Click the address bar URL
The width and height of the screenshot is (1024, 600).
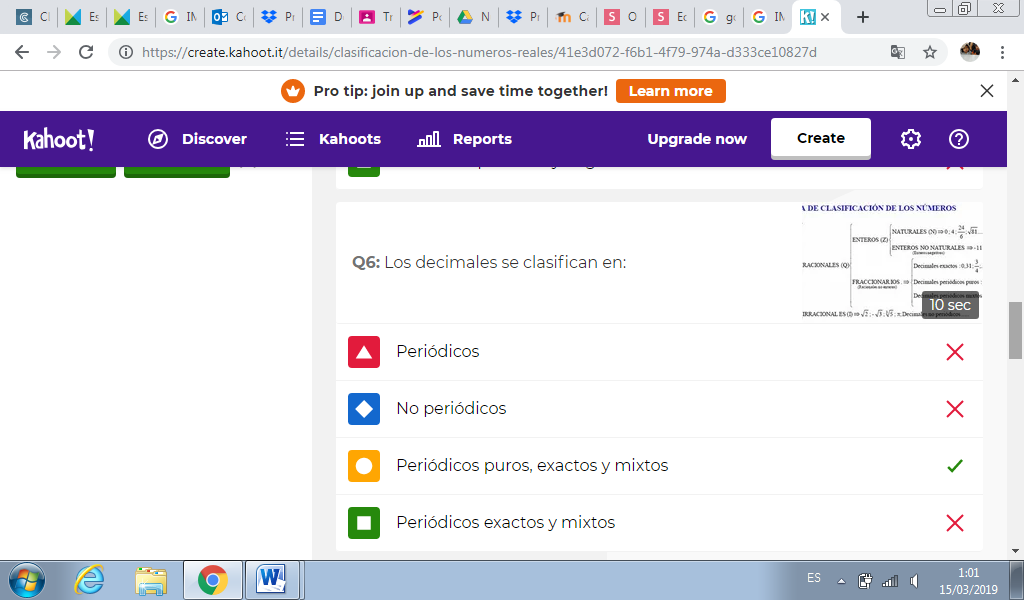[x=479, y=52]
